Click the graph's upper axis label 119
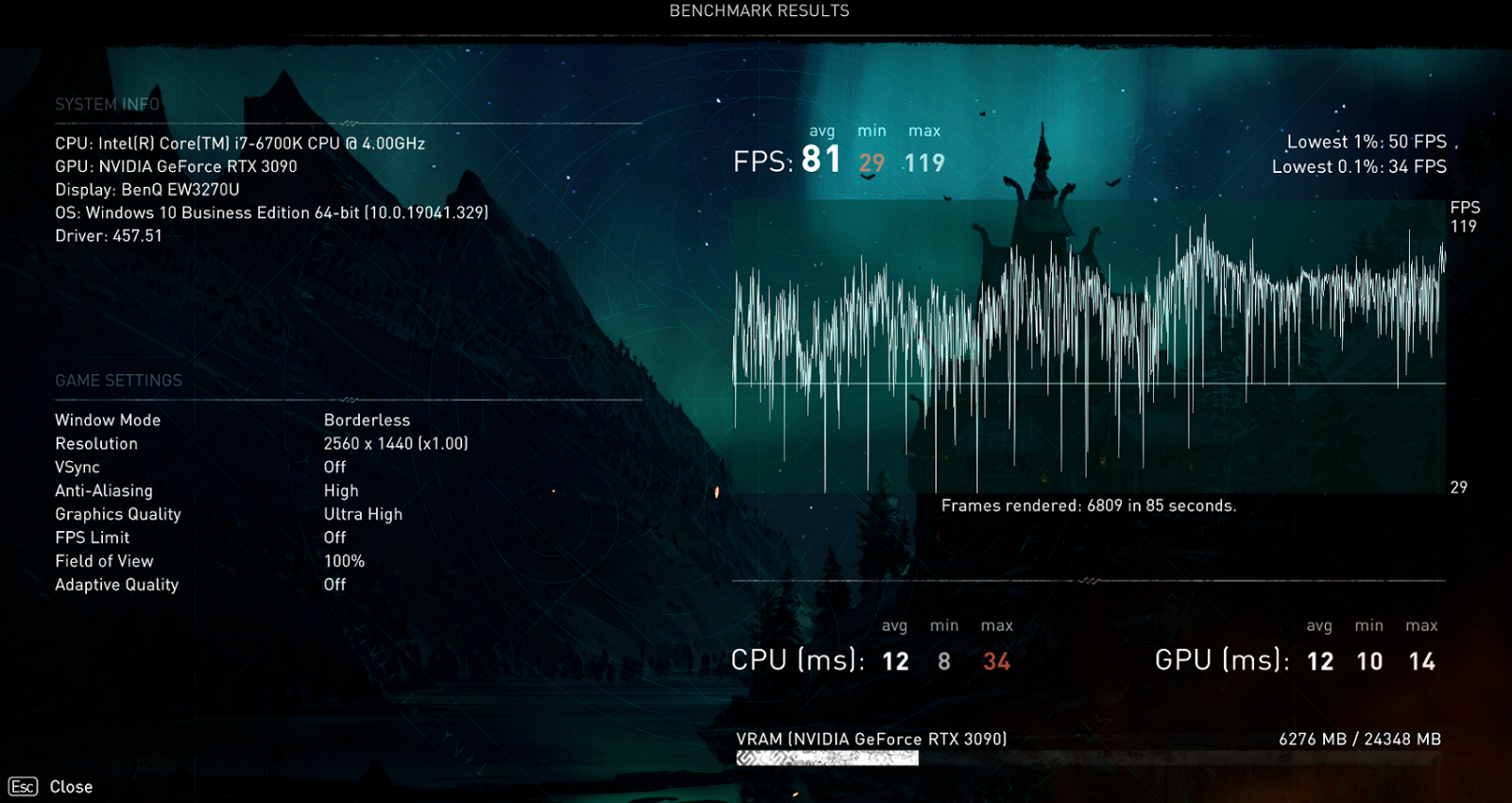Image resolution: width=1512 pixels, height=803 pixels. 1464,227
